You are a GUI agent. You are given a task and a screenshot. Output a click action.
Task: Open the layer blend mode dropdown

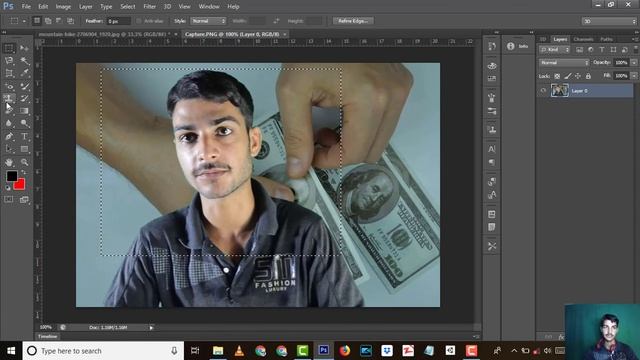(x=564, y=63)
